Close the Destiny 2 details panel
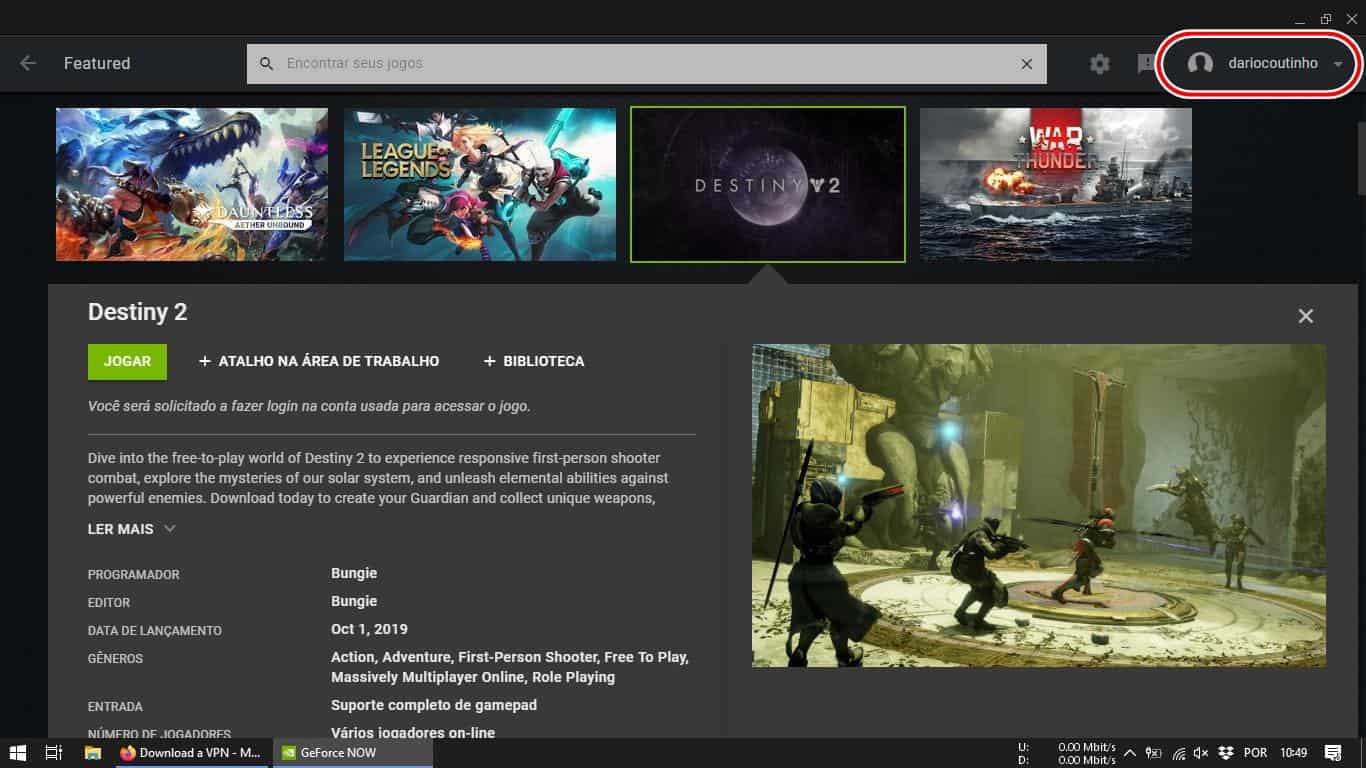 [x=1306, y=316]
